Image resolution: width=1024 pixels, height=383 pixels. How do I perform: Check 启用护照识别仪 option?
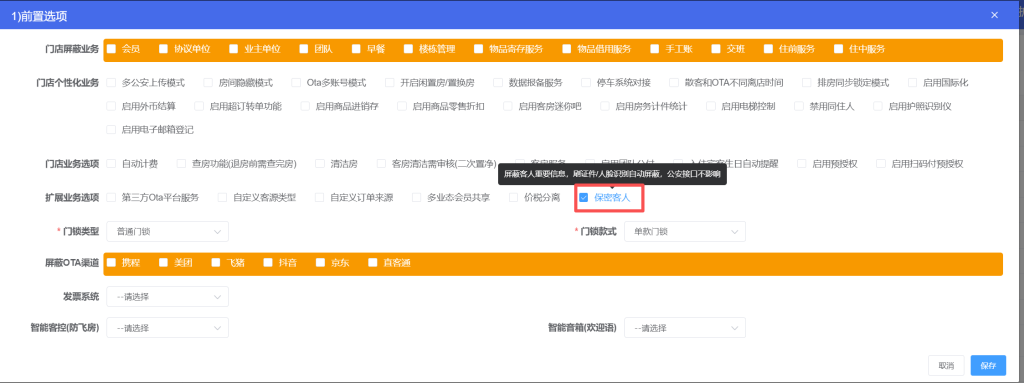(x=877, y=106)
